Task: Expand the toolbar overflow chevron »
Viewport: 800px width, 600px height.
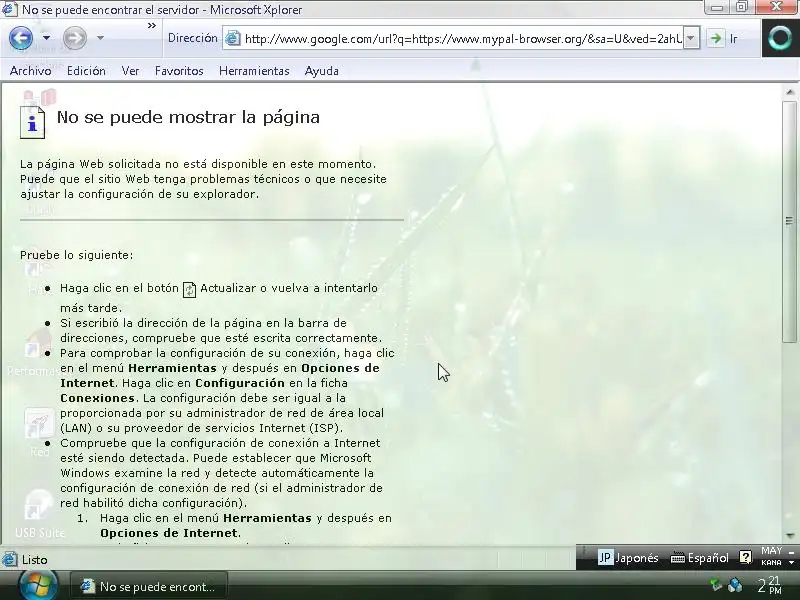Action: pos(152,26)
